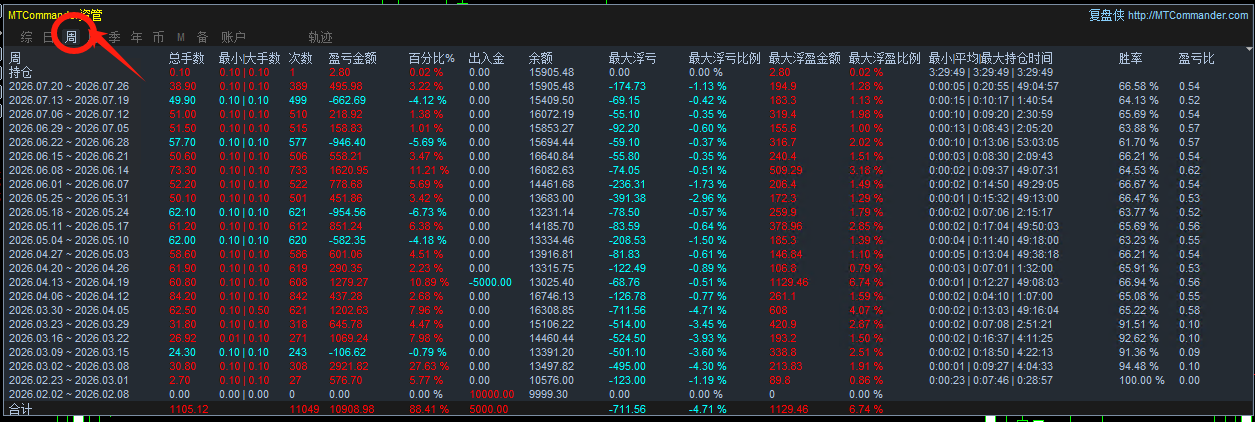Click the 最大浮盈比例 column header
This screenshot has height=422, width=1255.
(884, 58)
